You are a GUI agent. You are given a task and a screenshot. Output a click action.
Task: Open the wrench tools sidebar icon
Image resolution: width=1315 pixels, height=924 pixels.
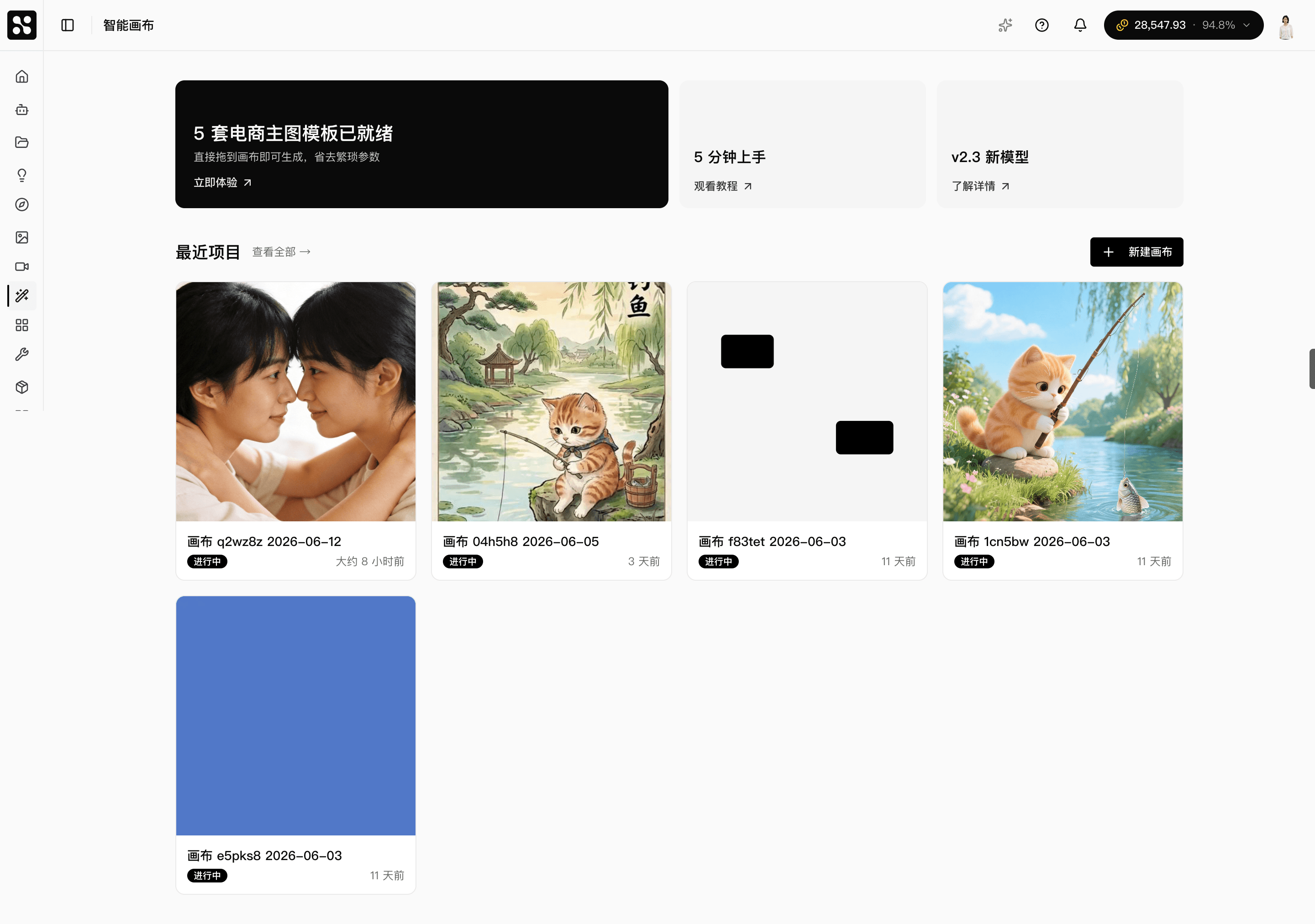pos(22,354)
